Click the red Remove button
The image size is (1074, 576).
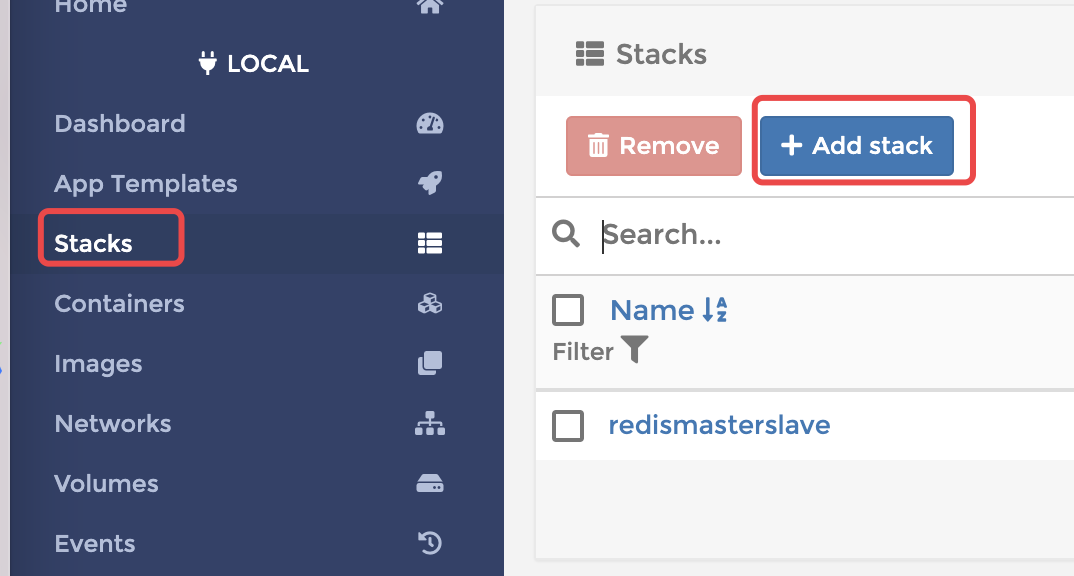click(654, 146)
